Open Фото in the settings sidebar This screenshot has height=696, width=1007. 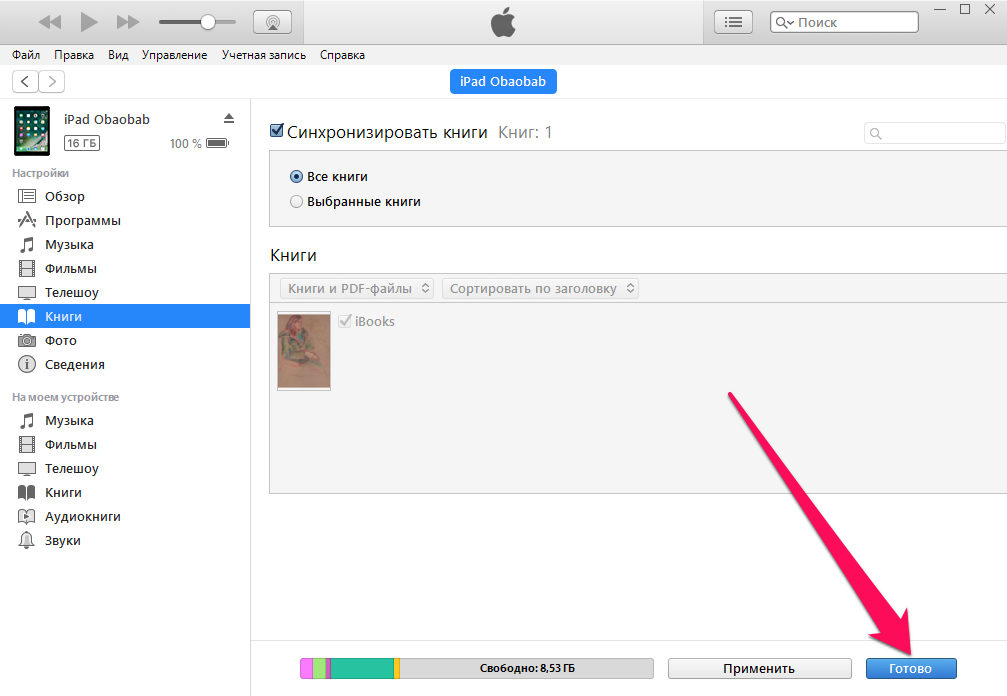click(61, 340)
